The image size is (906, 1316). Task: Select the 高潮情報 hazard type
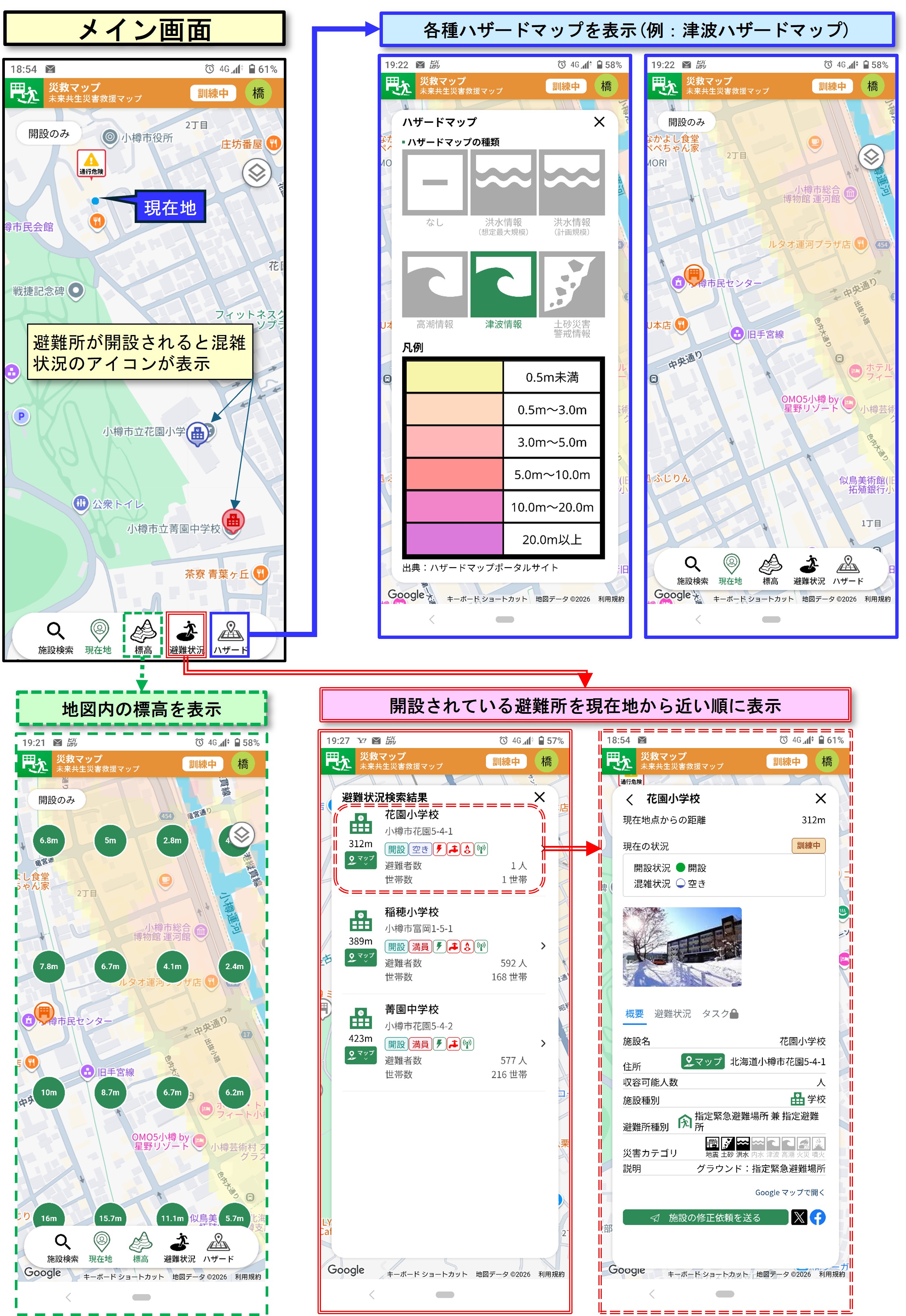coord(435,284)
